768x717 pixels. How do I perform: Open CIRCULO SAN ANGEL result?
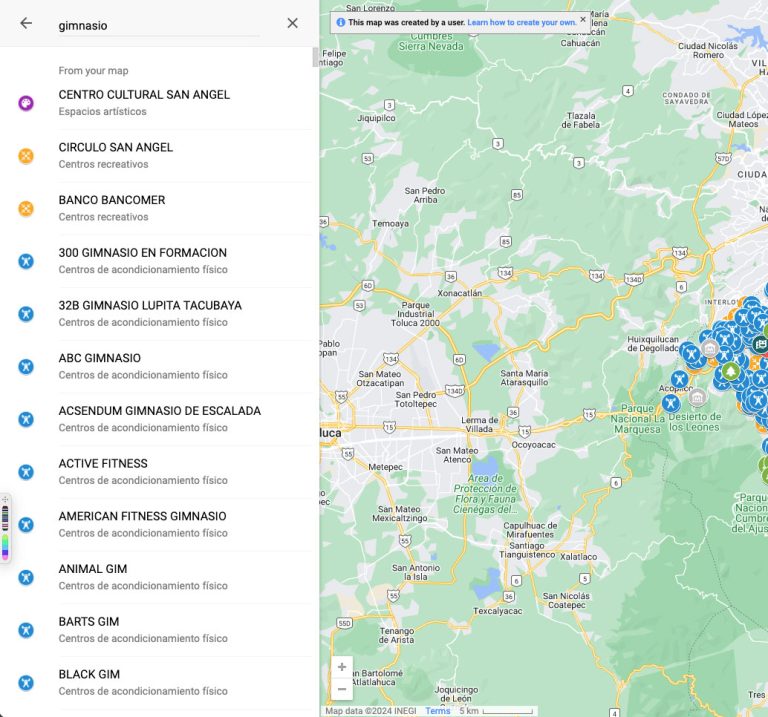coord(157,156)
